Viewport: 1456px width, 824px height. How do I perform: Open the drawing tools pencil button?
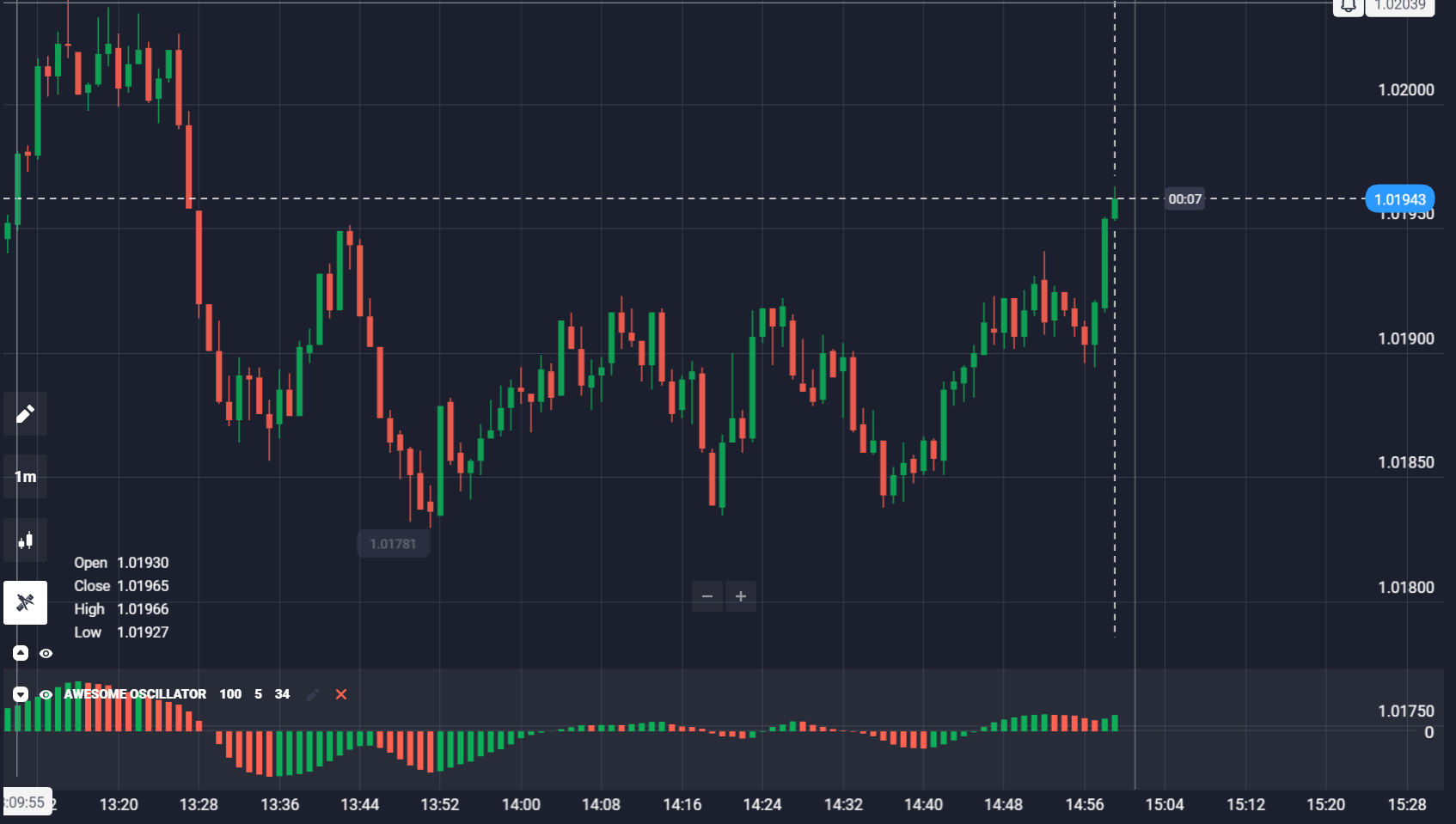point(25,414)
